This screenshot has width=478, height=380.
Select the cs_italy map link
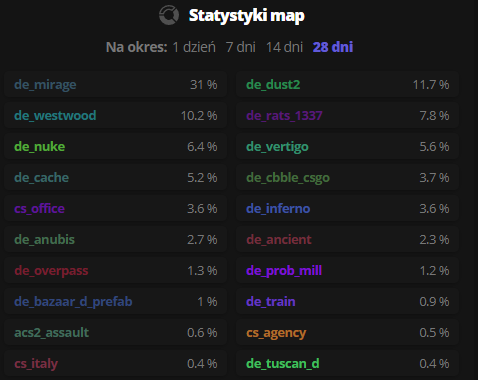36,364
